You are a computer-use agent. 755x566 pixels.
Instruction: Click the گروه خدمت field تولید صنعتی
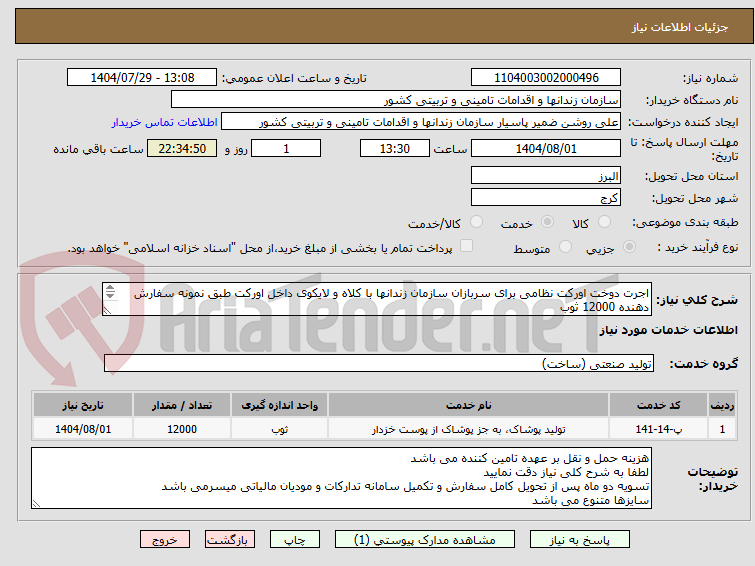[x=379, y=363]
